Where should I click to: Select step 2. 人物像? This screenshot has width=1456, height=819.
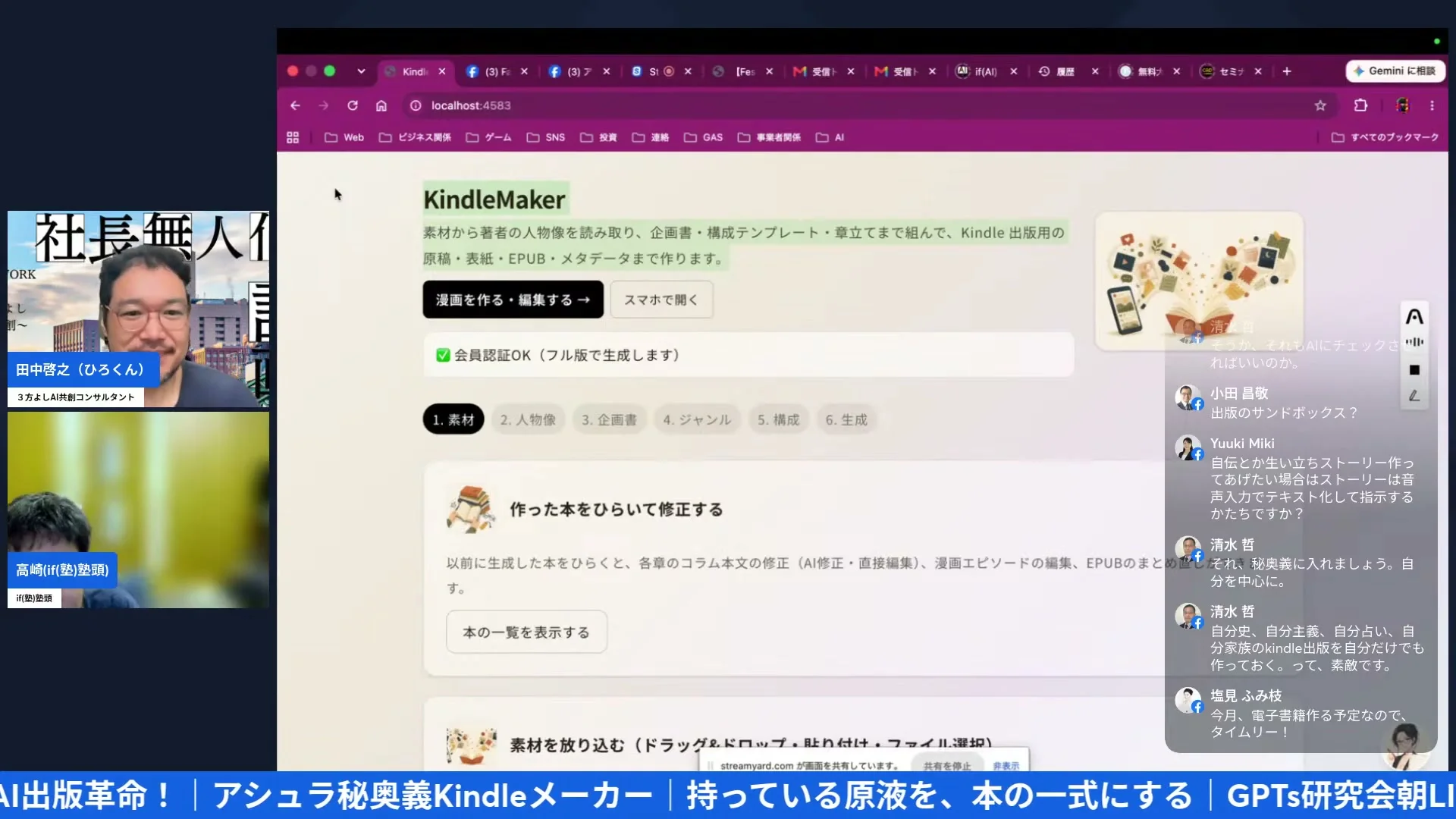[x=528, y=419]
